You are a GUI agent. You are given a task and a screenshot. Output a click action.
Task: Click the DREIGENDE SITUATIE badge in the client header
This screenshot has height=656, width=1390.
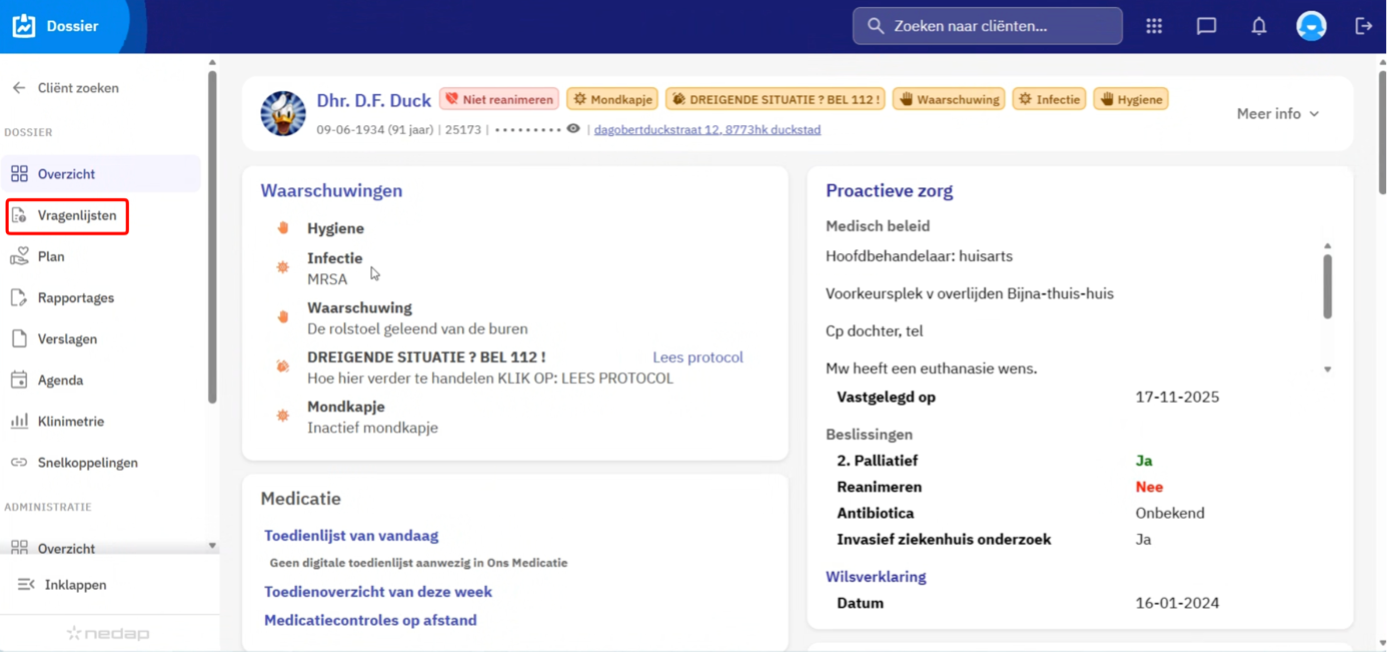point(775,99)
